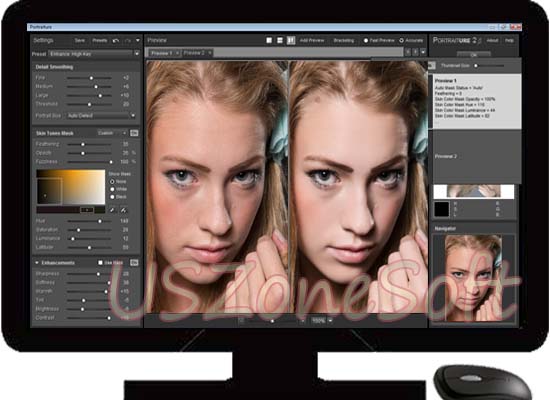The width and height of the screenshot is (550, 400).
Task: Click the undo arrow in Settings header
Action: coord(116,41)
